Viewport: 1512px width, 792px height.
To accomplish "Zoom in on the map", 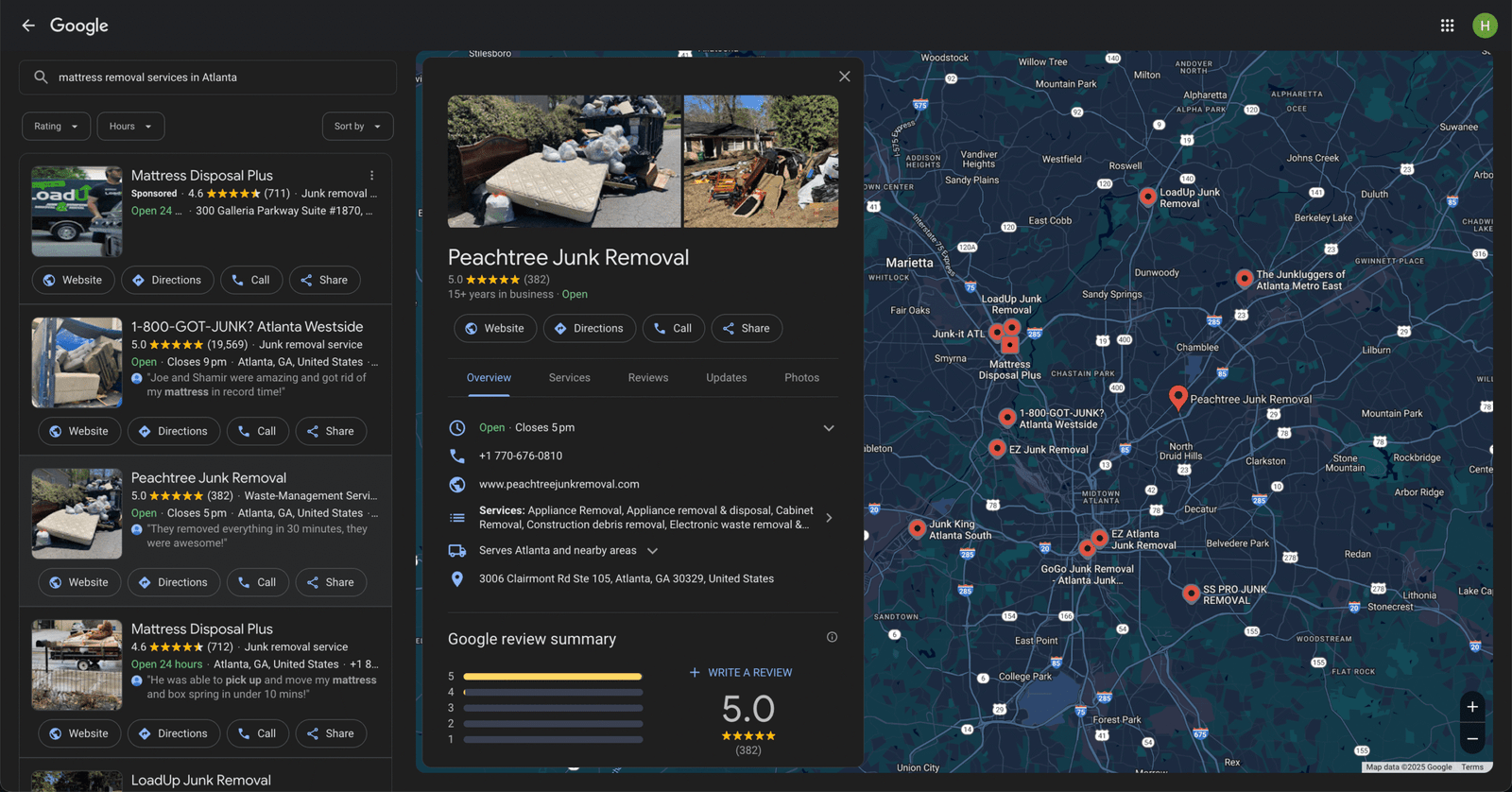I will (1472, 707).
